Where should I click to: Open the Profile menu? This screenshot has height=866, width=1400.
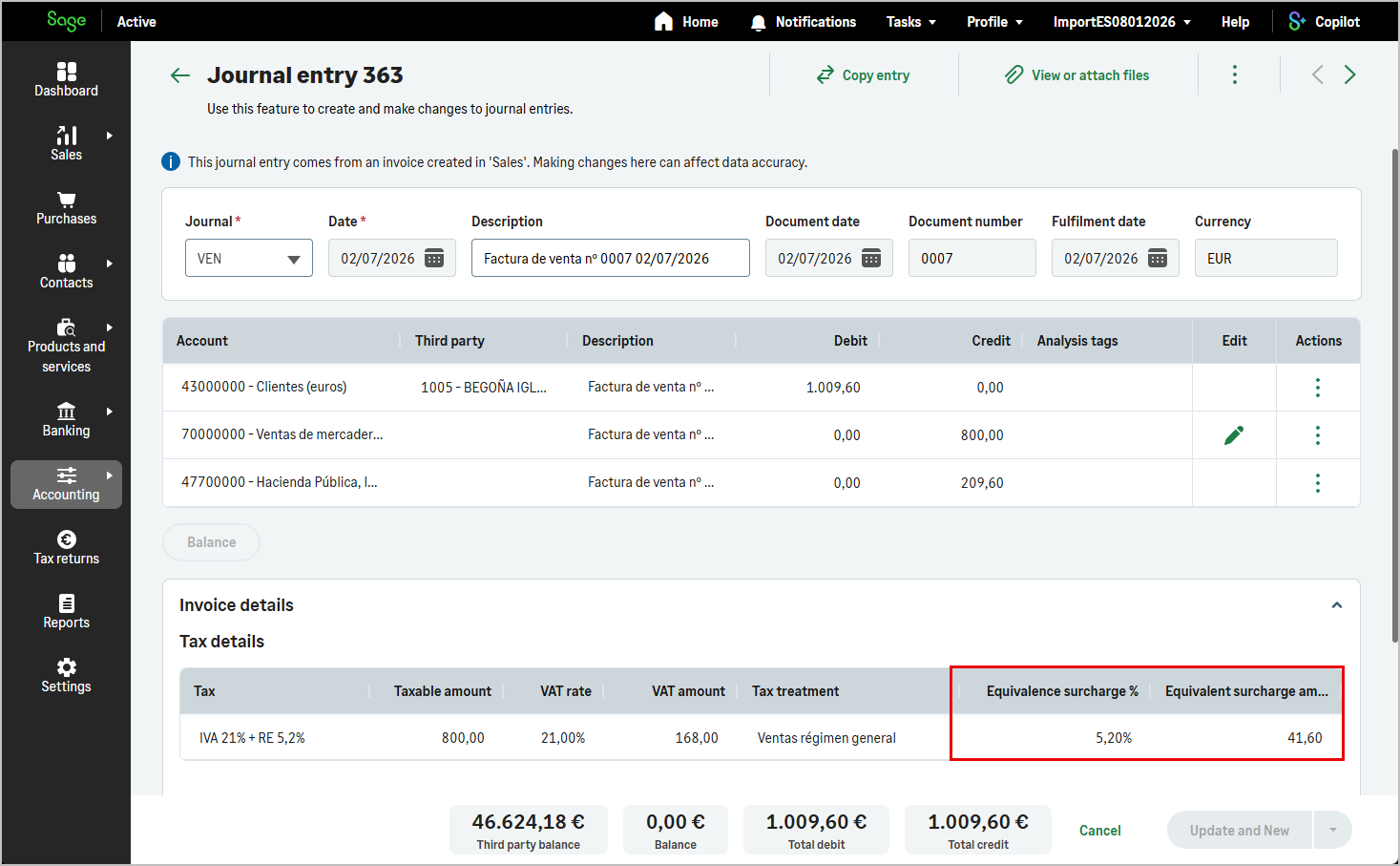(995, 21)
